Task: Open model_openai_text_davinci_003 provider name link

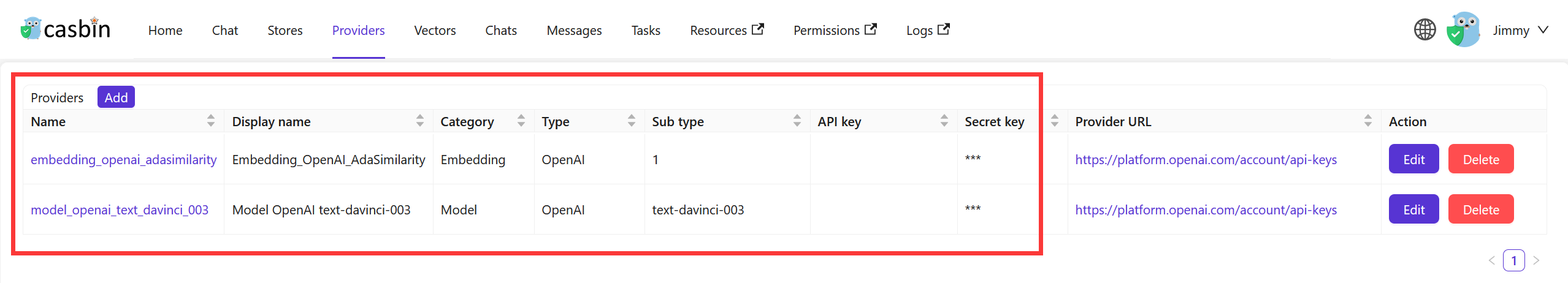Action: coord(120,209)
